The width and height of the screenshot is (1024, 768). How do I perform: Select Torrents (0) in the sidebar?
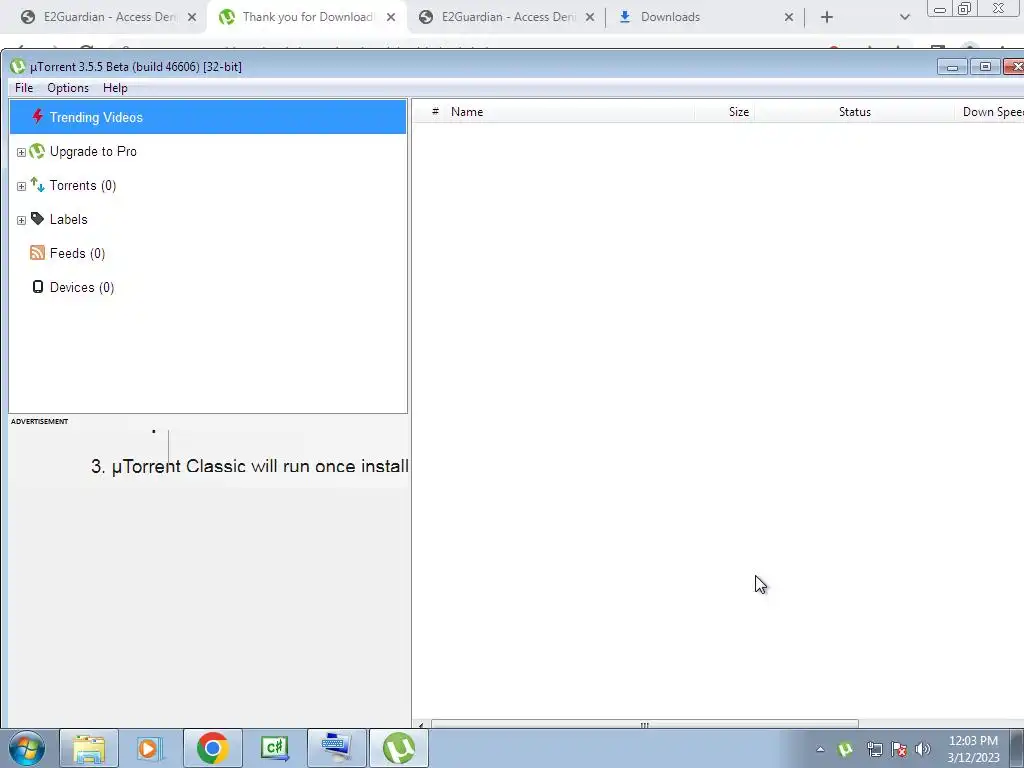click(x=83, y=185)
